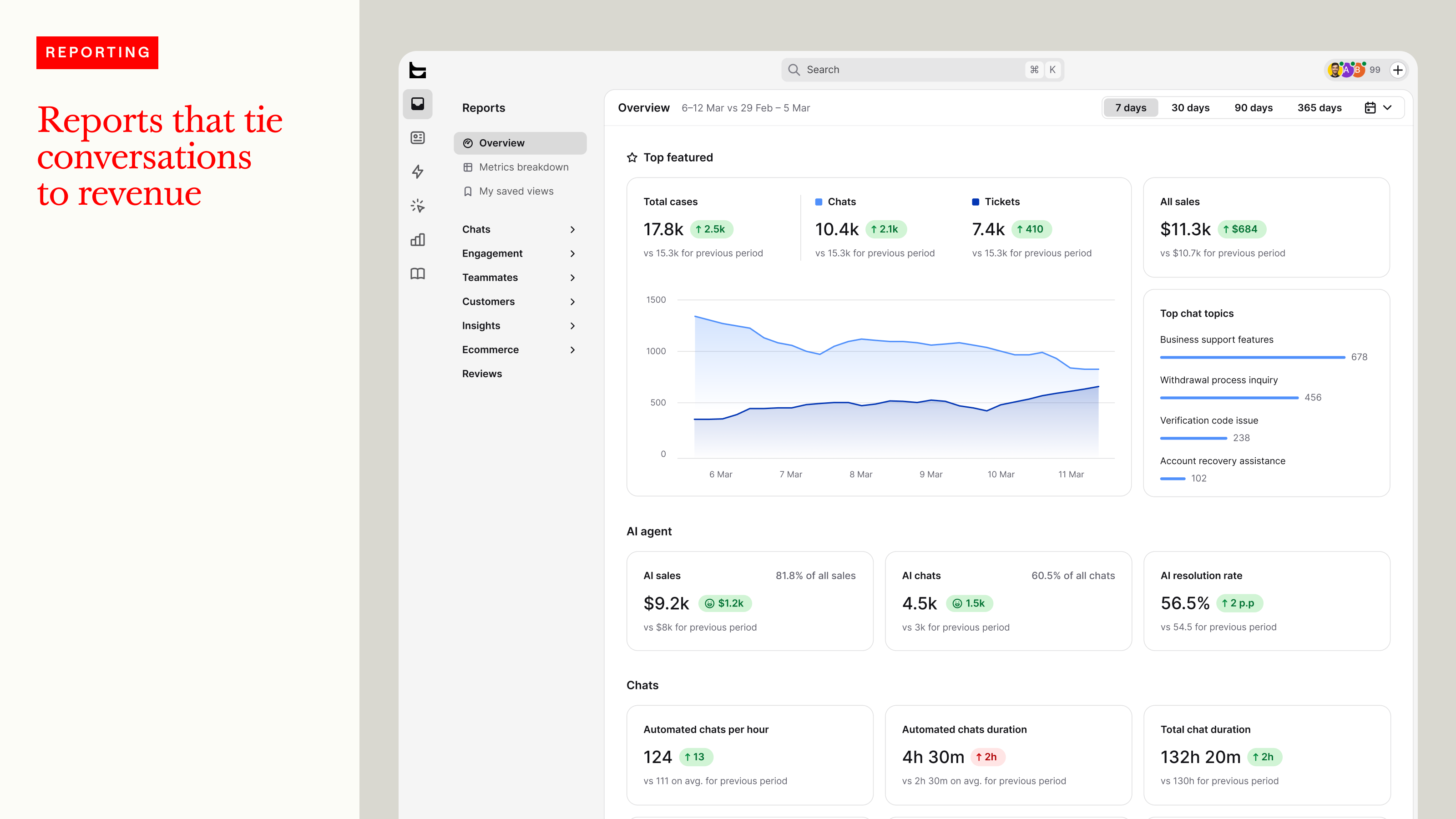Open the bar chart reports icon

click(x=417, y=240)
